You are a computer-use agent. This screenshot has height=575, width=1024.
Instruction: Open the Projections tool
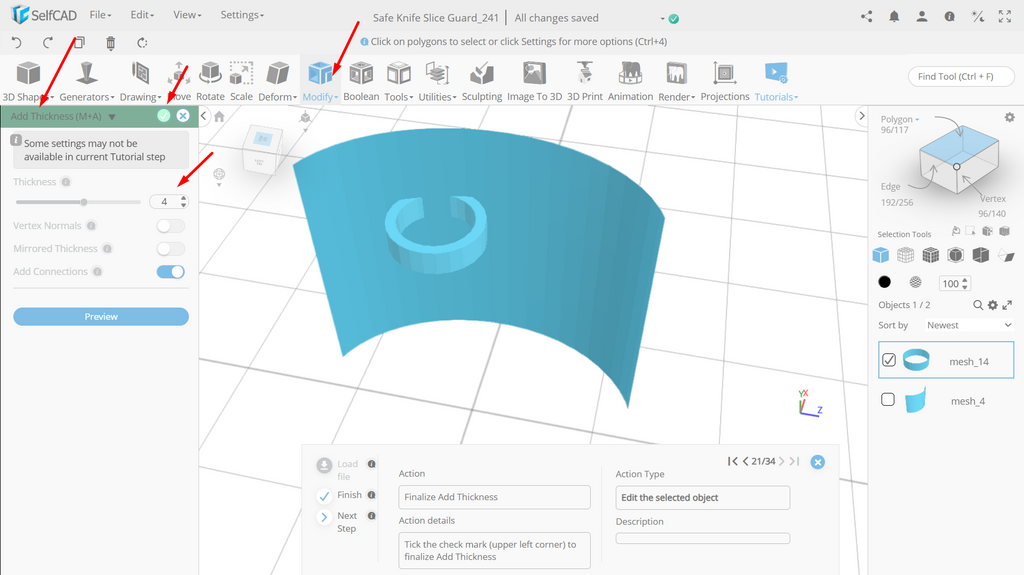(725, 81)
